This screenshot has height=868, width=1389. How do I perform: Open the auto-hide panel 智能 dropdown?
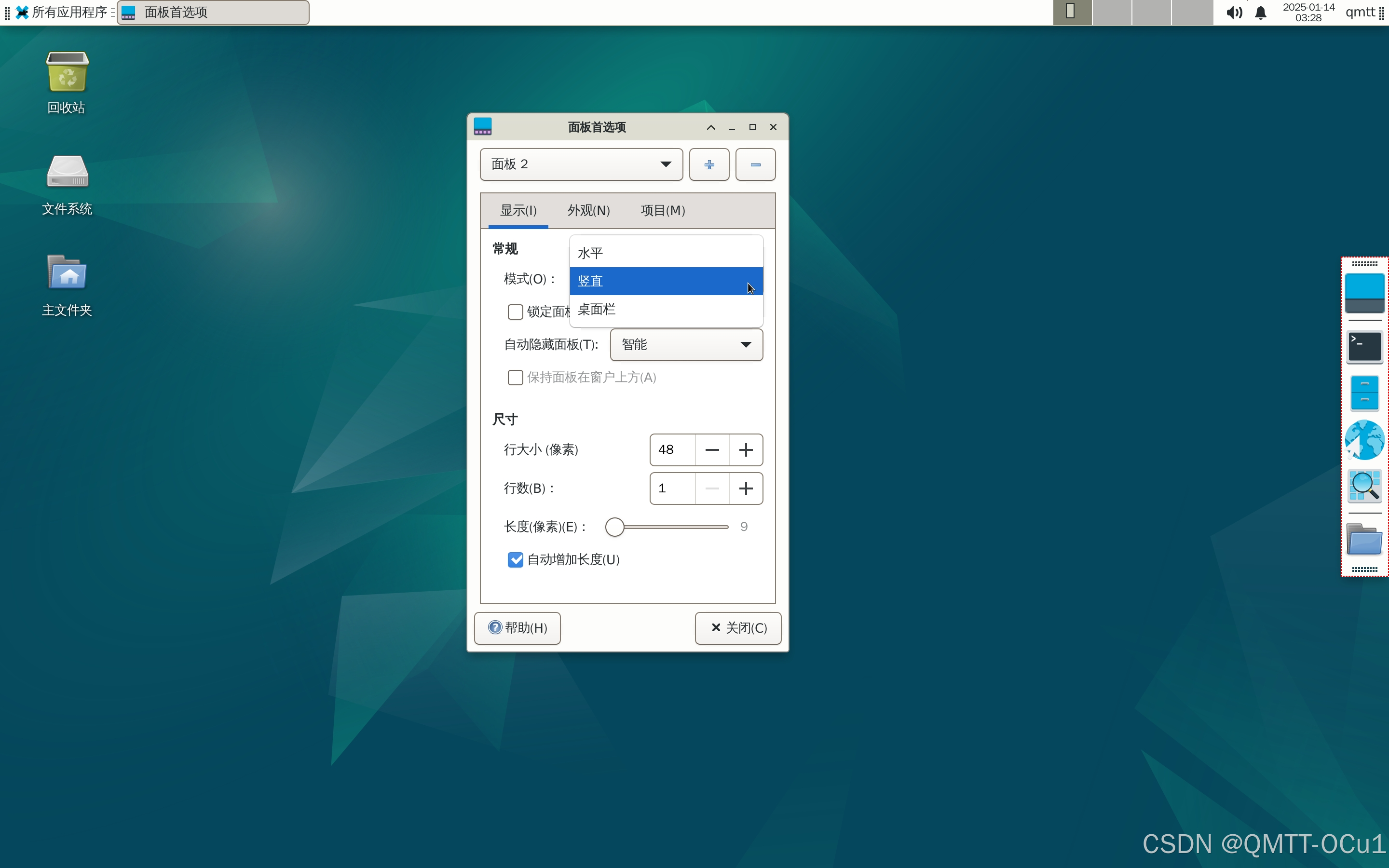(686, 344)
